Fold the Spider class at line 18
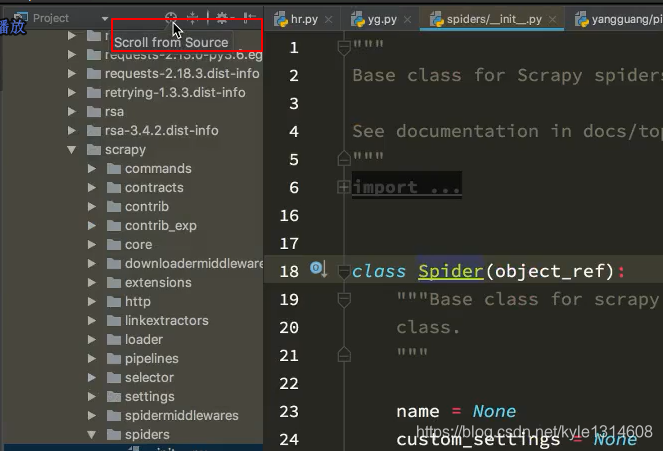 point(344,271)
